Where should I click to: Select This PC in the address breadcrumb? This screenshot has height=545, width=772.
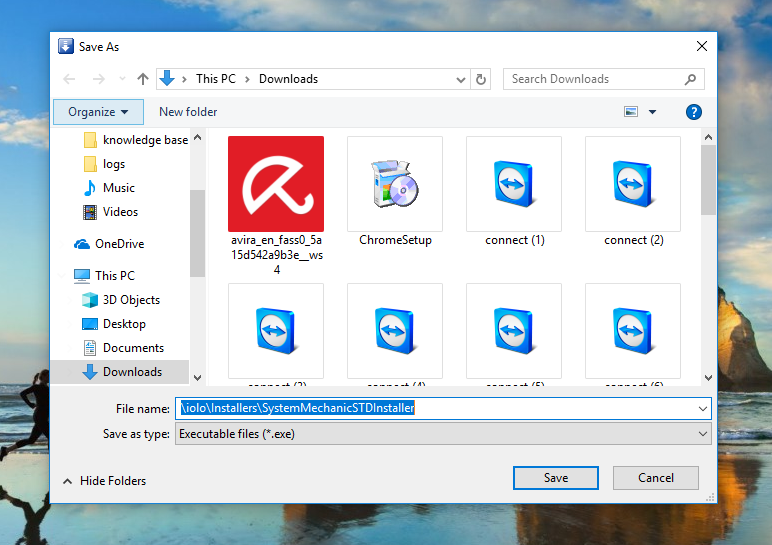tap(216, 79)
